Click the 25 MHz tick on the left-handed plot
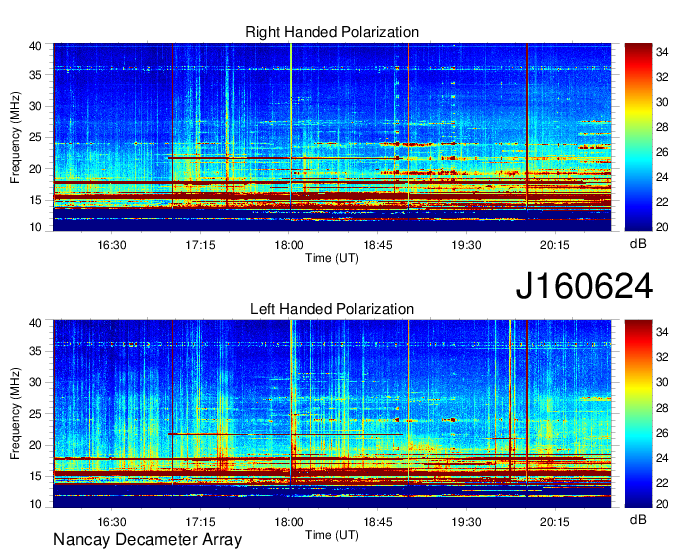The width and height of the screenshot is (680, 552). (36, 414)
